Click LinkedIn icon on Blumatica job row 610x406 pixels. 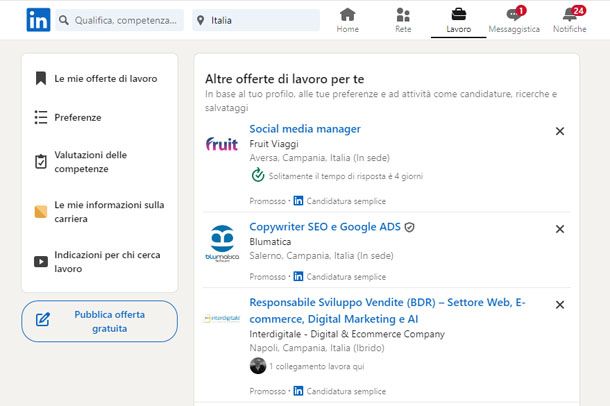coord(298,276)
